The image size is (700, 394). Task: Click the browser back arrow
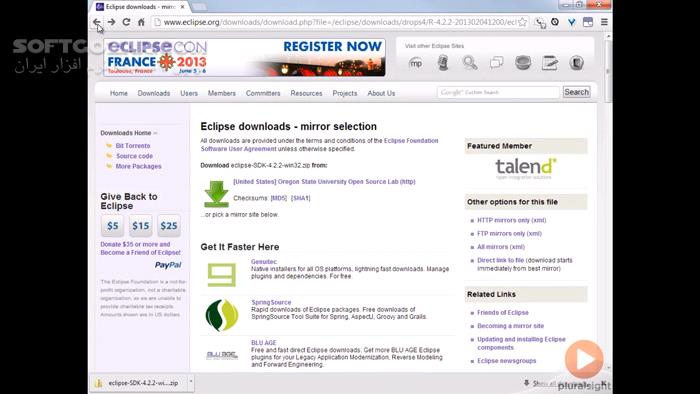pyautogui.click(x=96, y=22)
